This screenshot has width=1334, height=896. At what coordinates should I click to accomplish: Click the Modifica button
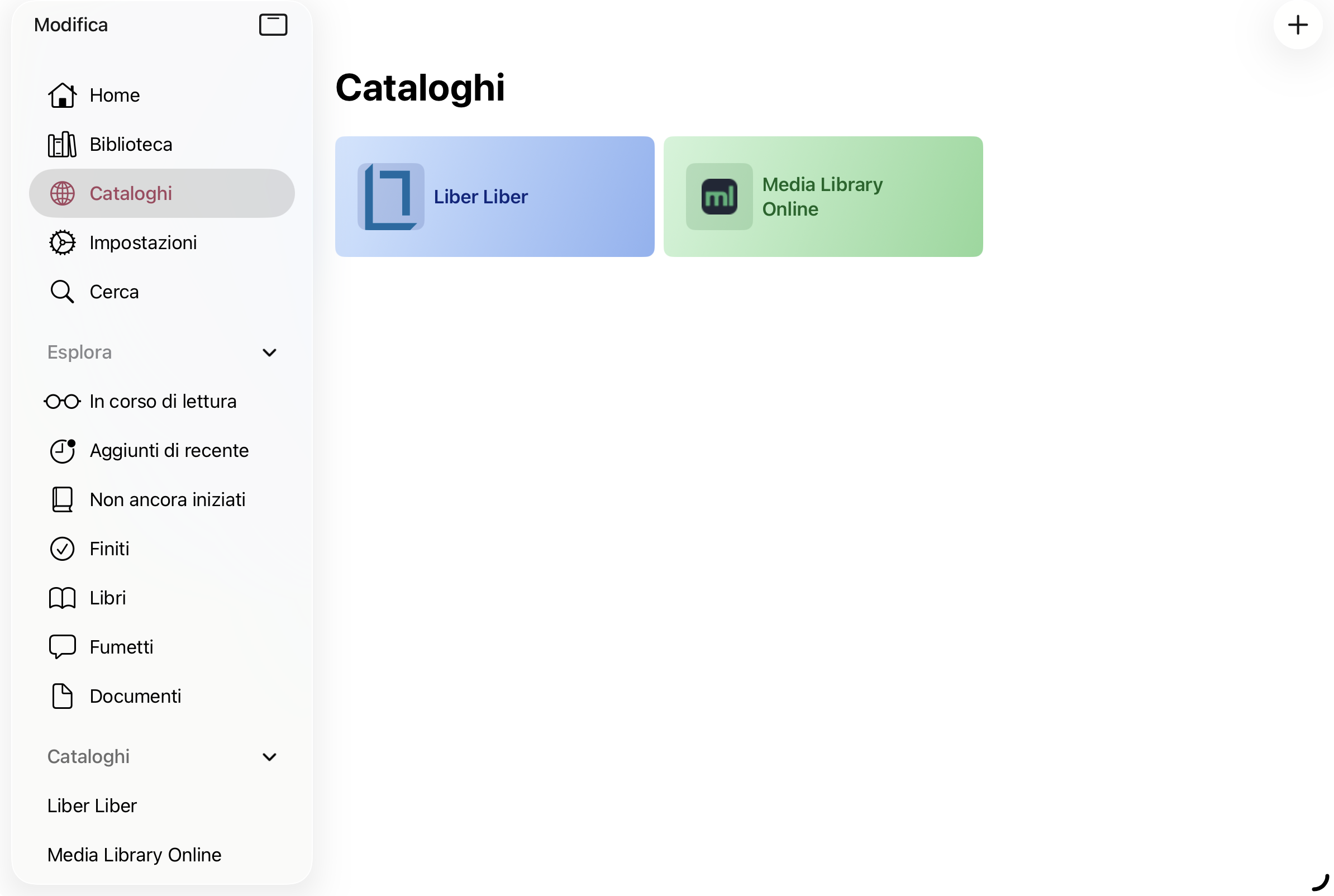pos(71,25)
